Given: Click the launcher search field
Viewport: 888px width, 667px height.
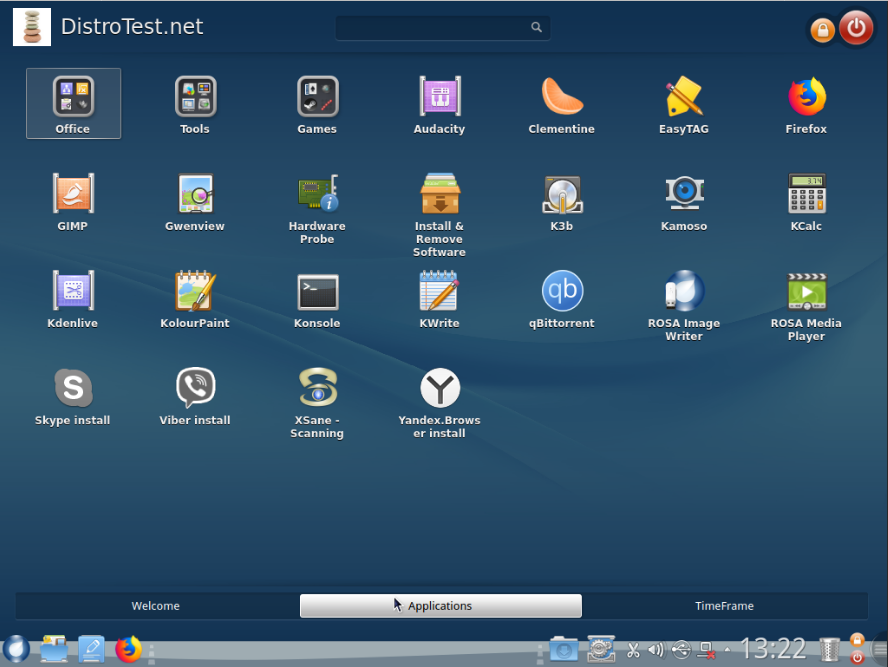Looking at the screenshot, I should coord(442,27).
